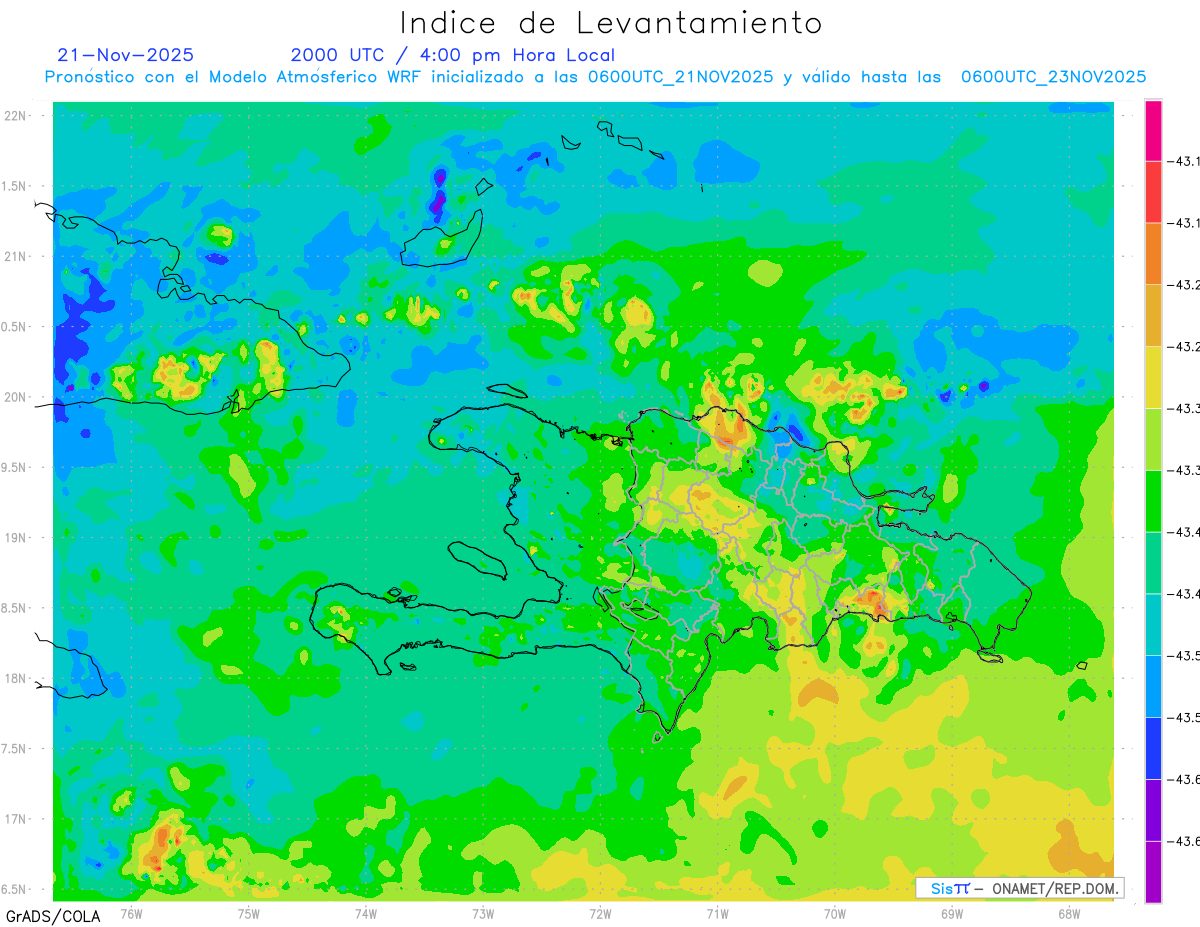This screenshot has height=927, width=1200.
Task: Click the 'ONAMET/REP.DOM.' attribution box
Action: coord(1019,888)
